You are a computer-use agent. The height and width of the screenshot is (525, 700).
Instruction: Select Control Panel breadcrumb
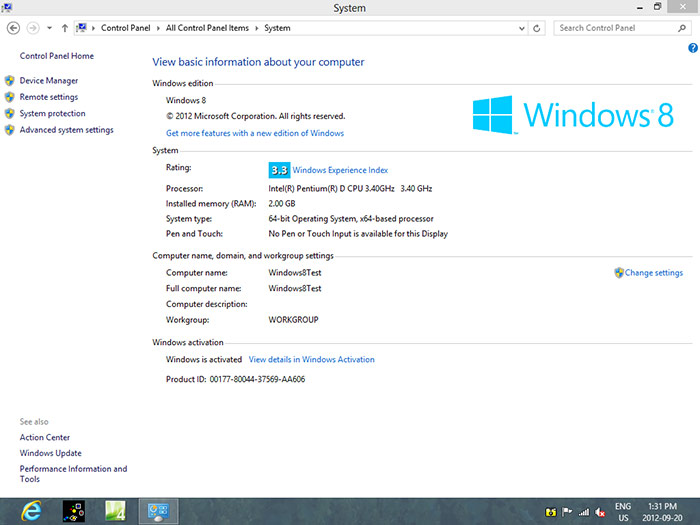pos(125,28)
